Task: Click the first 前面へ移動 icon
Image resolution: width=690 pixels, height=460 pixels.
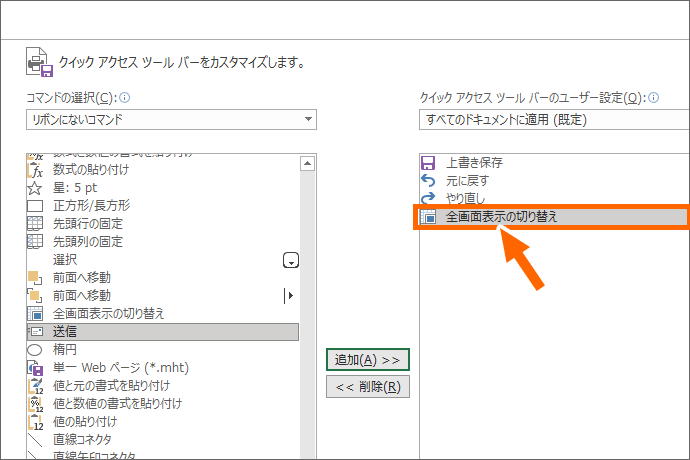Action: (x=35, y=278)
